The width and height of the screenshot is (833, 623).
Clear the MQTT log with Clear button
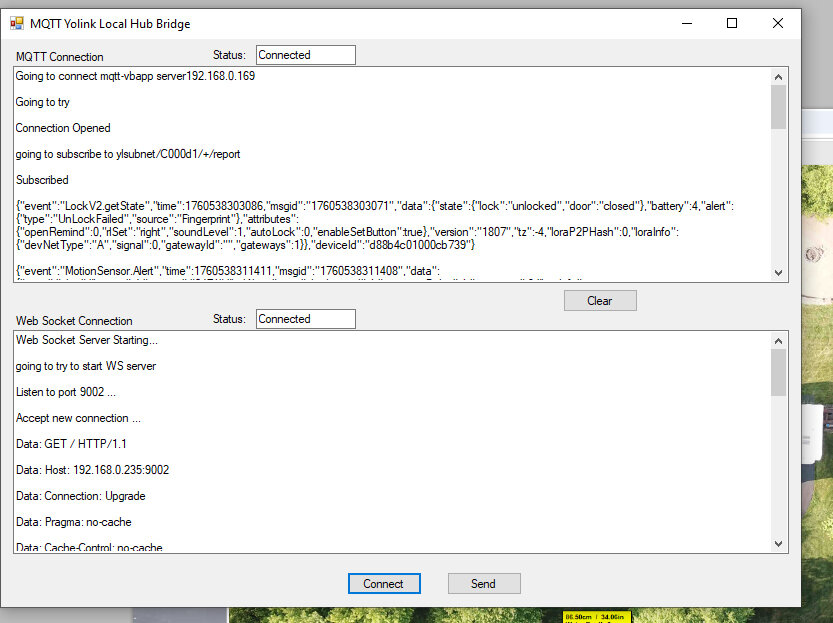pos(599,300)
